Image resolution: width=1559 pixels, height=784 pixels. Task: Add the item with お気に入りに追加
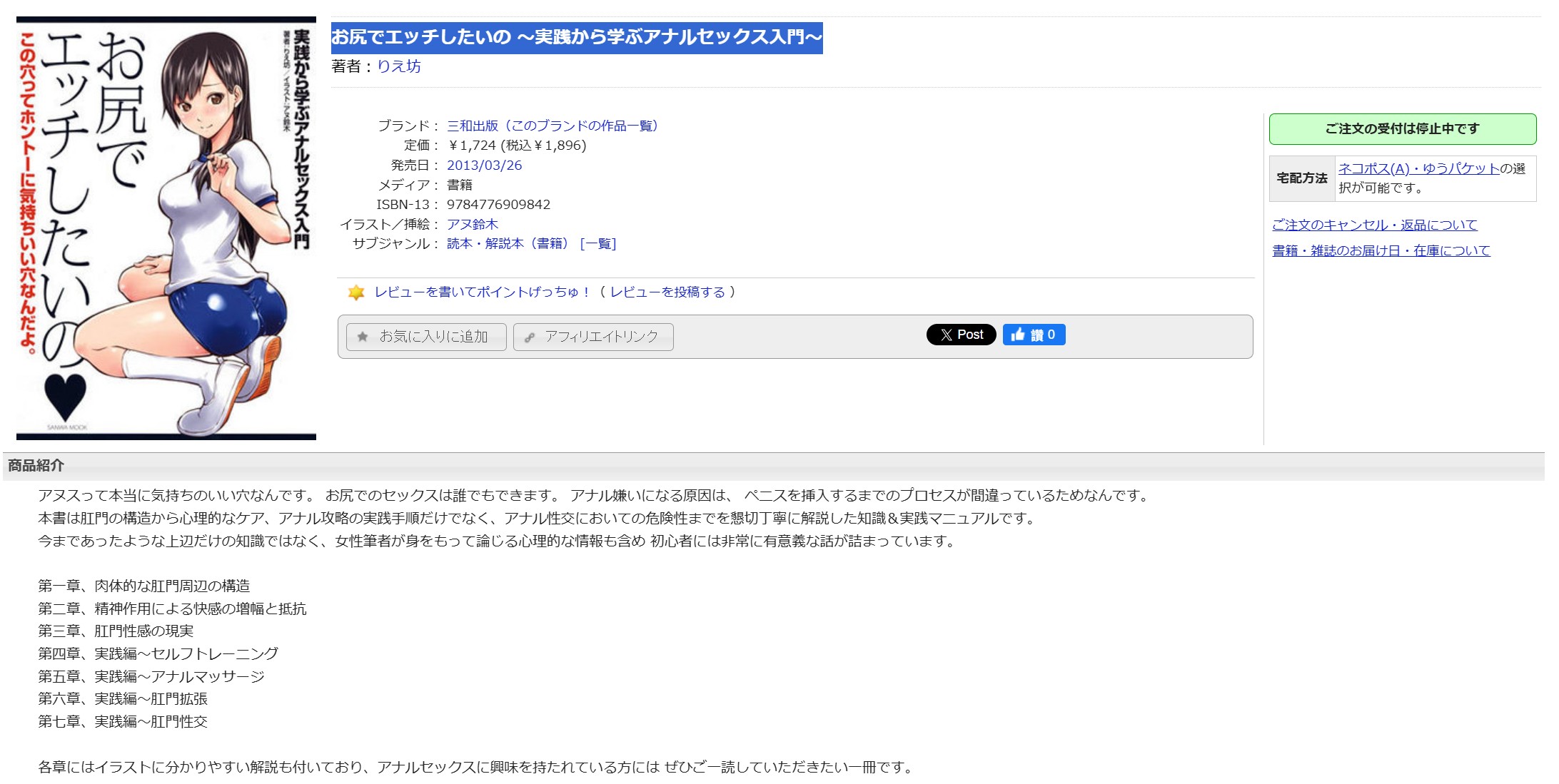426,337
